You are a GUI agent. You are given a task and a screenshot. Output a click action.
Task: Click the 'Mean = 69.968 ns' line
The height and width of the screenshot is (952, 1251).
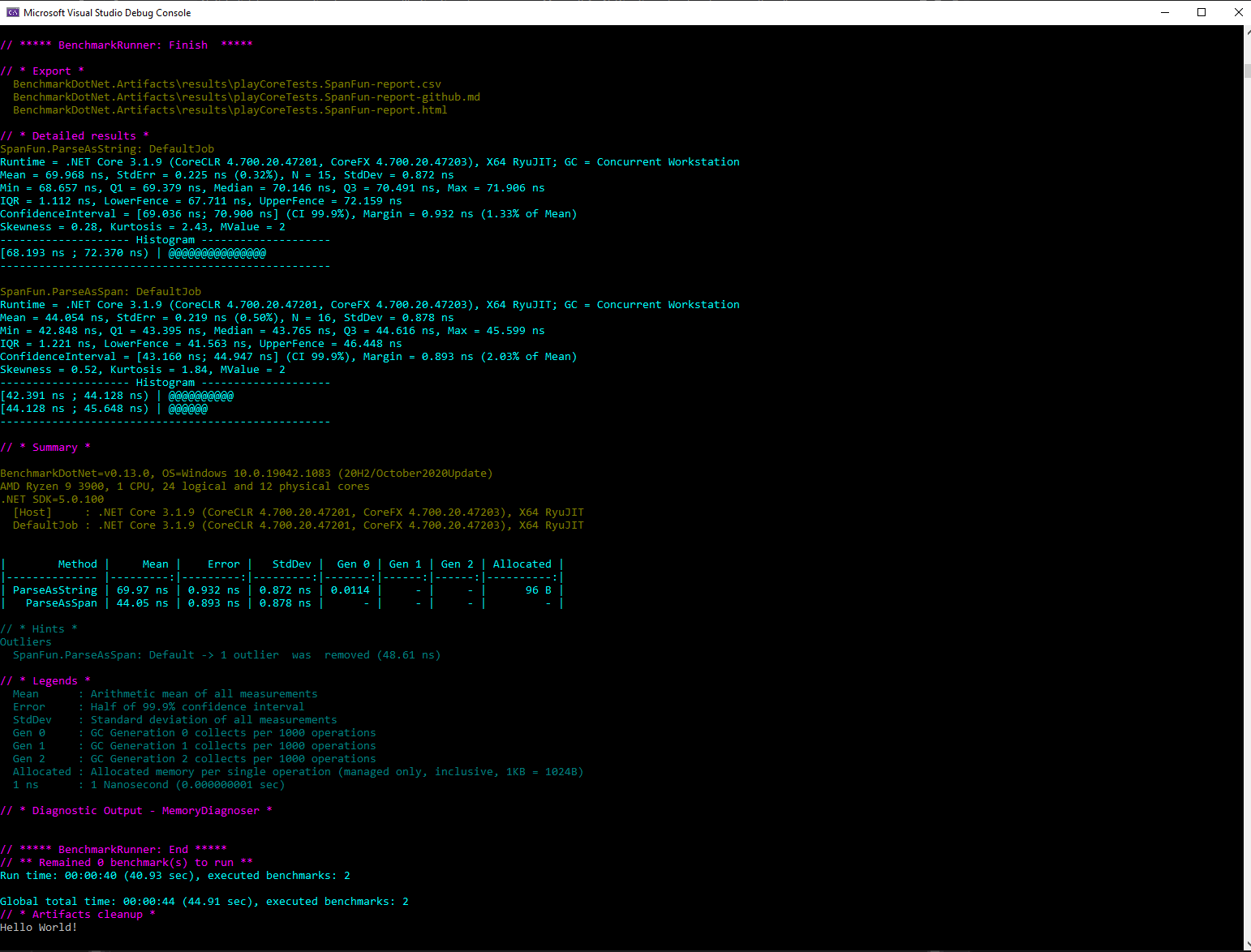coord(227,175)
